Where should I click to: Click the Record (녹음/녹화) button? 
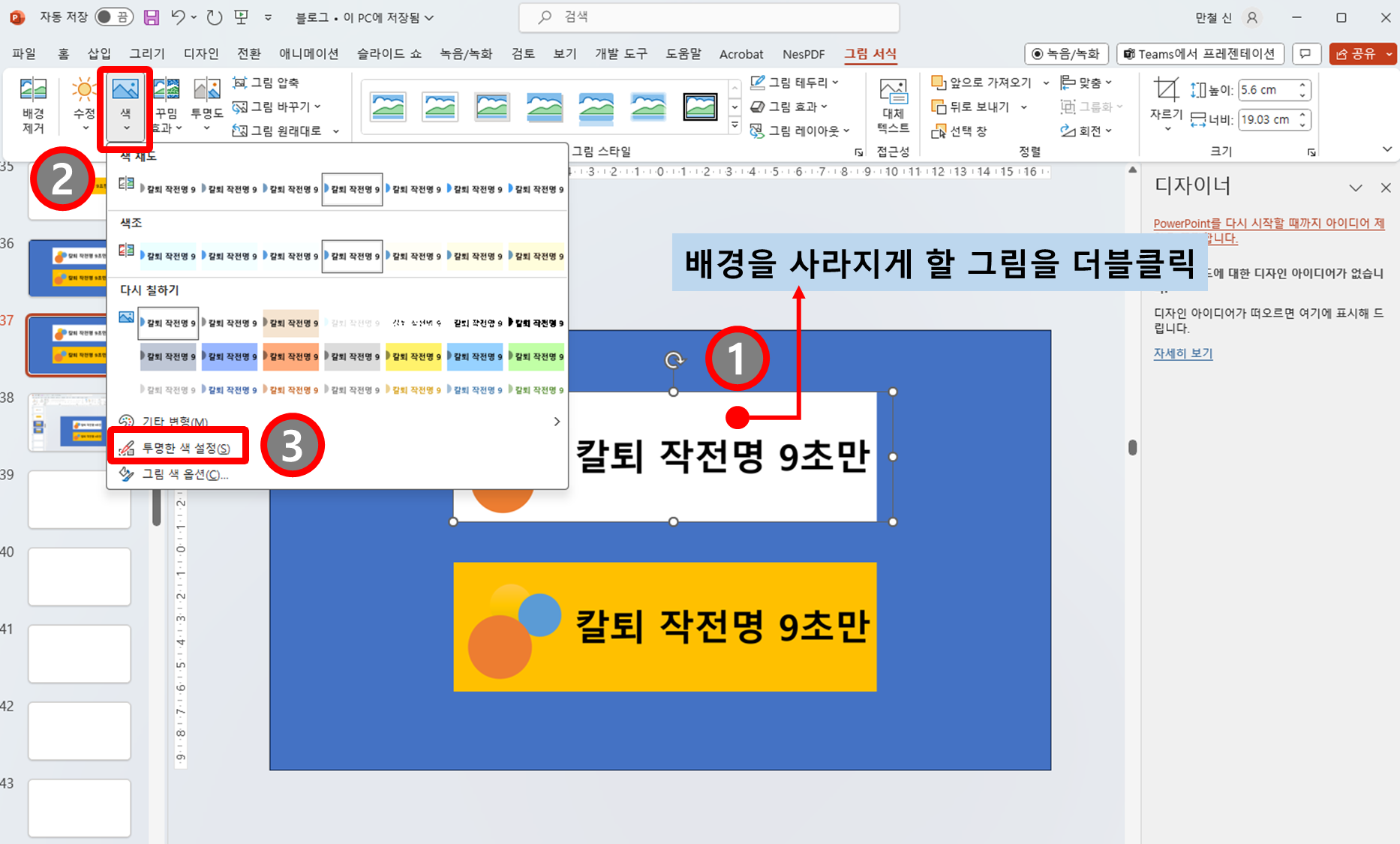(1066, 54)
